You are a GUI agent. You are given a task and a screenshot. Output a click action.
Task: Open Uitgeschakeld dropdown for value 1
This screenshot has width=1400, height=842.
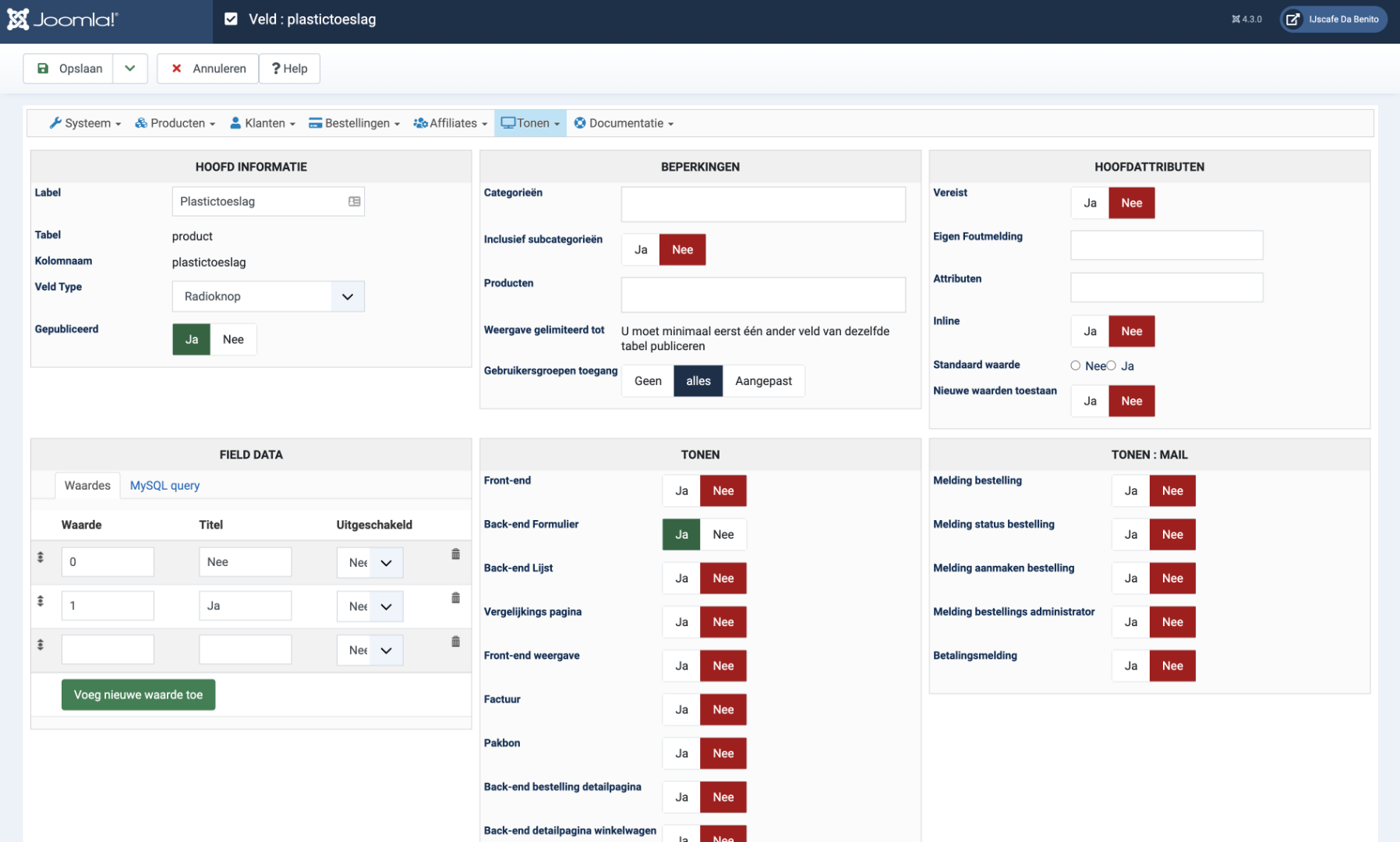[x=370, y=606]
